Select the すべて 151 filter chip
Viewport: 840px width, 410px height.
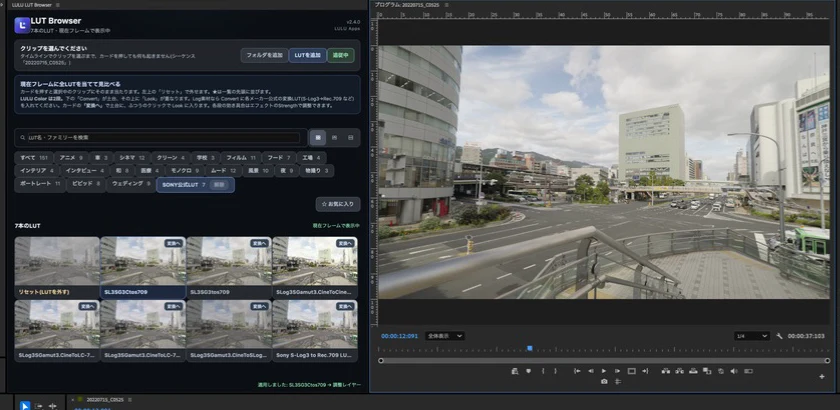[34, 158]
